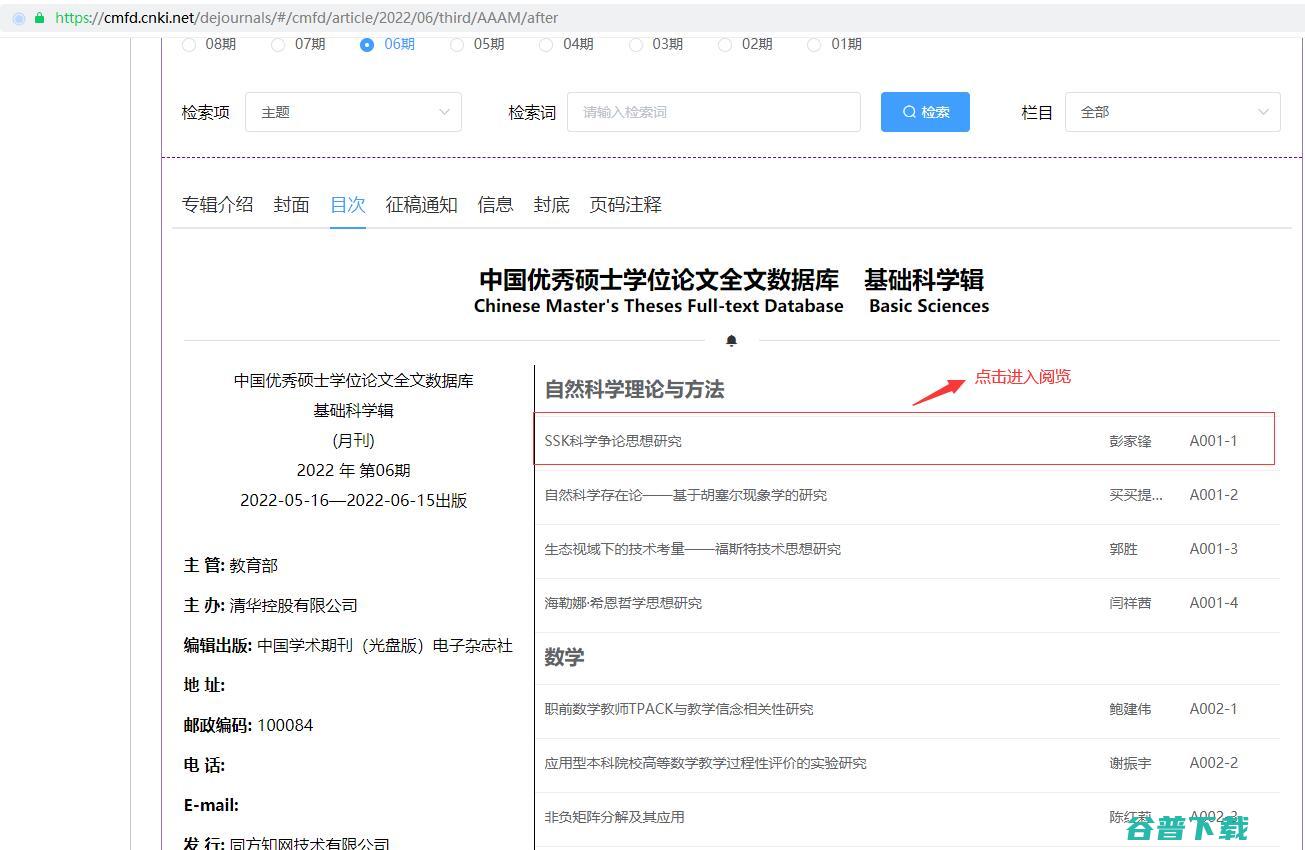
Task: Click page code A002-1
Action: [x=1213, y=709]
